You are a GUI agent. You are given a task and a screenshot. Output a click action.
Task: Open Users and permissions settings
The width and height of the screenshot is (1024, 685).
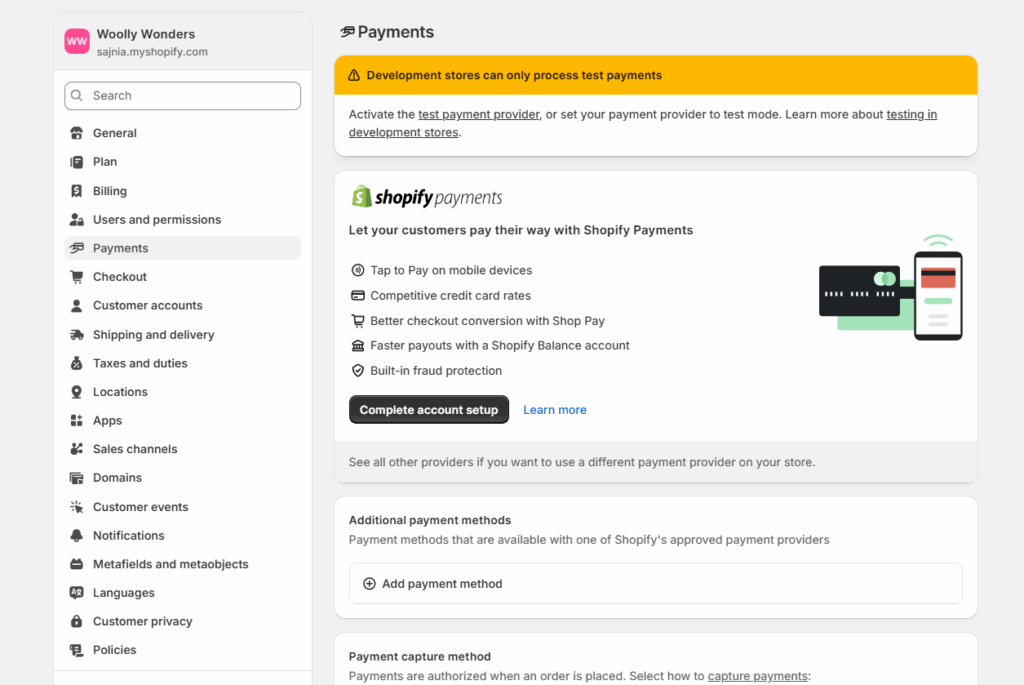click(156, 220)
